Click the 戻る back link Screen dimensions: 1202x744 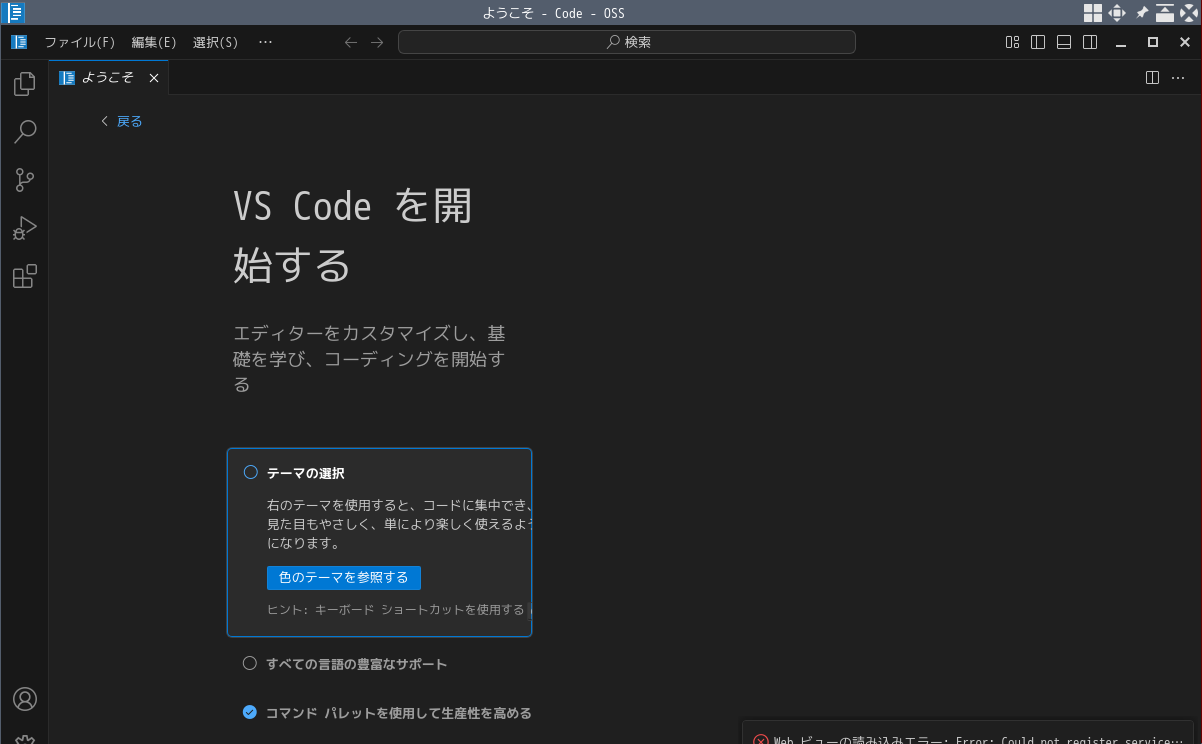pyautogui.click(x=122, y=121)
